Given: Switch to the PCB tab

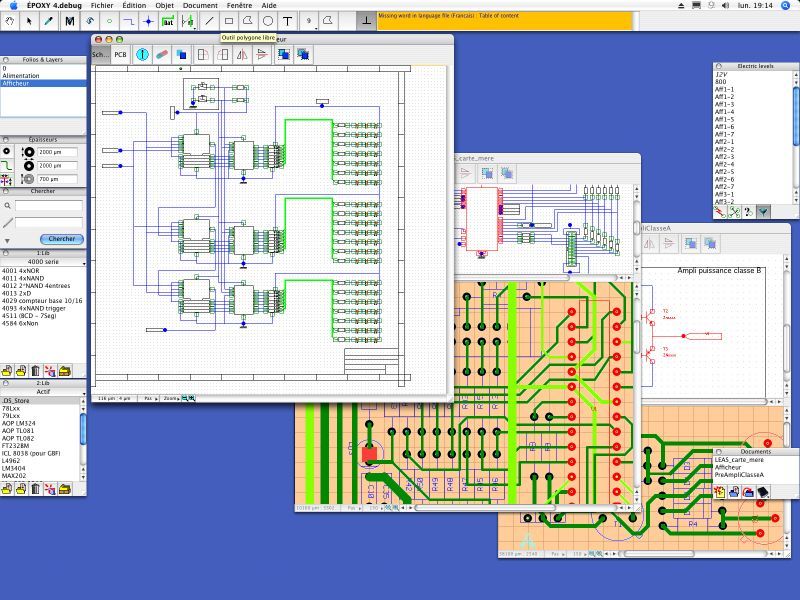Looking at the screenshot, I should click(x=120, y=55).
